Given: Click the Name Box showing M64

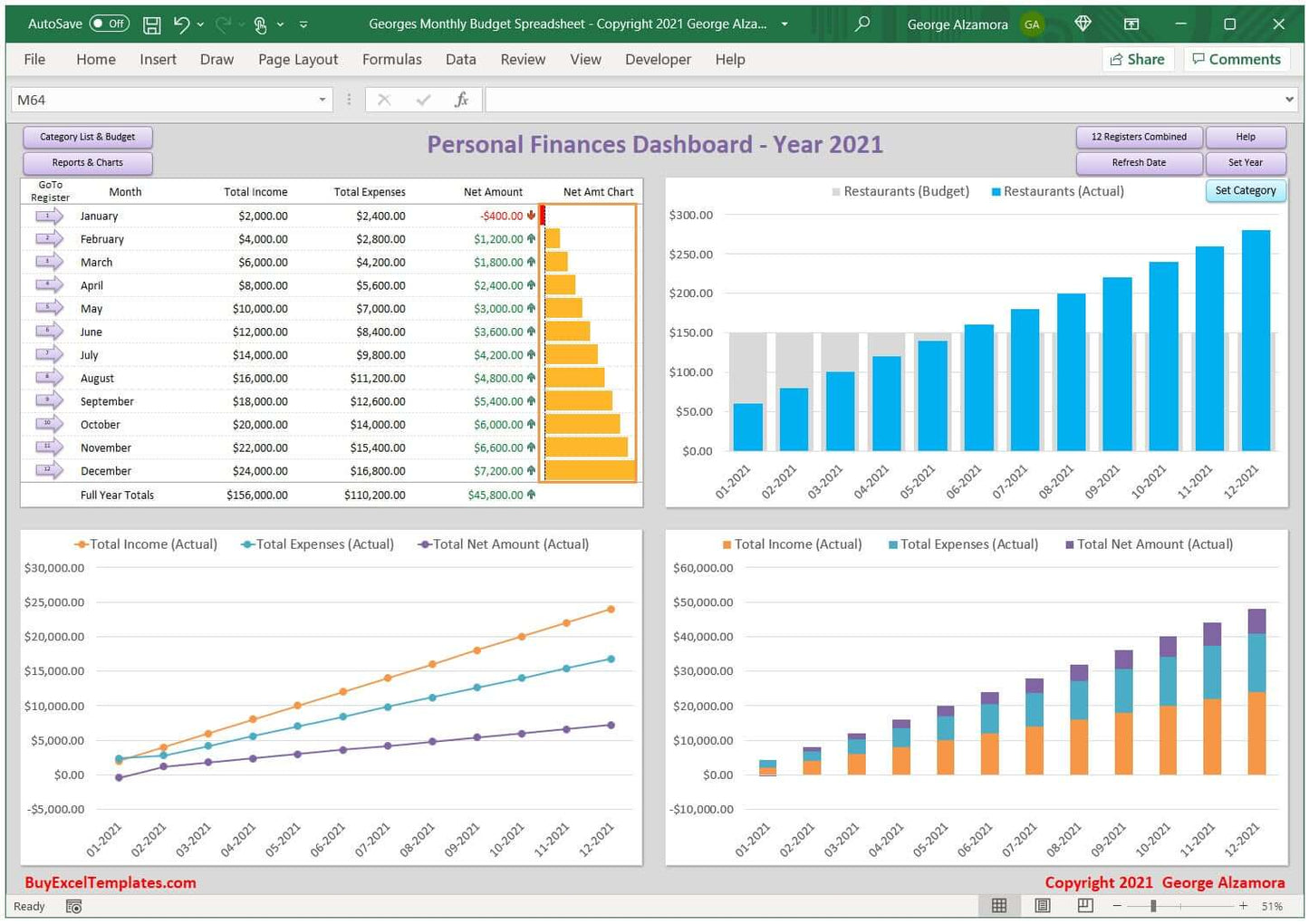Looking at the screenshot, I should pyautogui.click(x=163, y=100).
